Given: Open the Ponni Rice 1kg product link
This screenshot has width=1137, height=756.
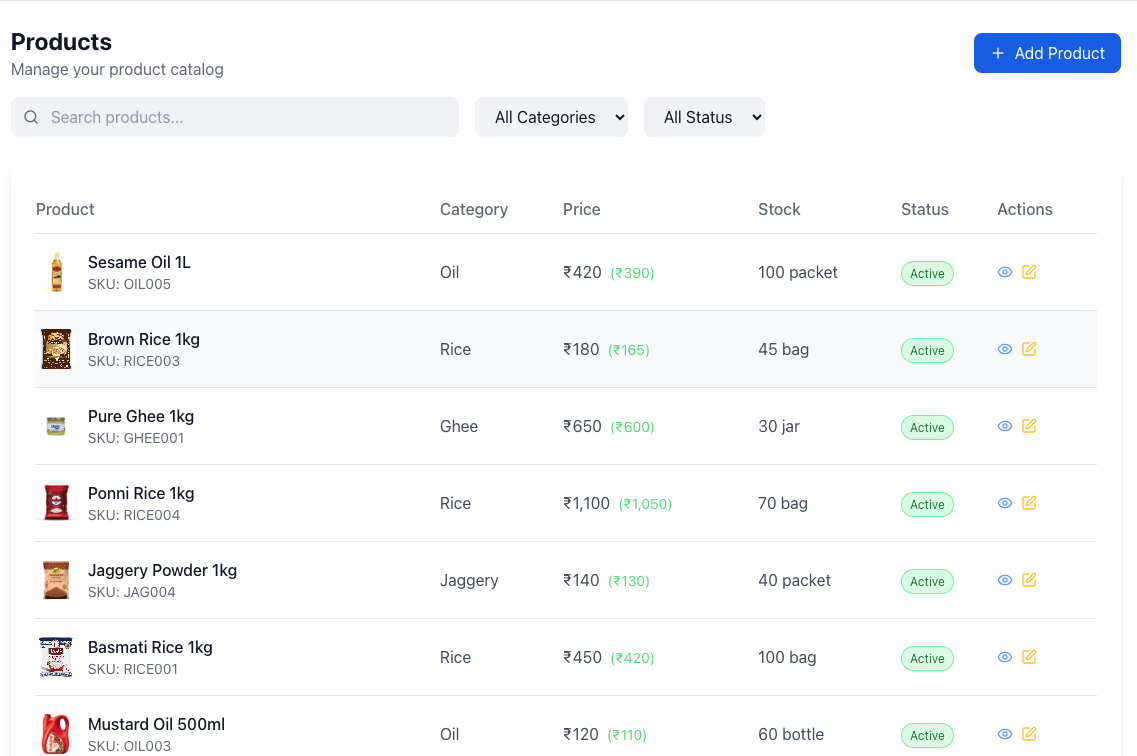Looking at the screenshot, I should [x=141, y=493].
